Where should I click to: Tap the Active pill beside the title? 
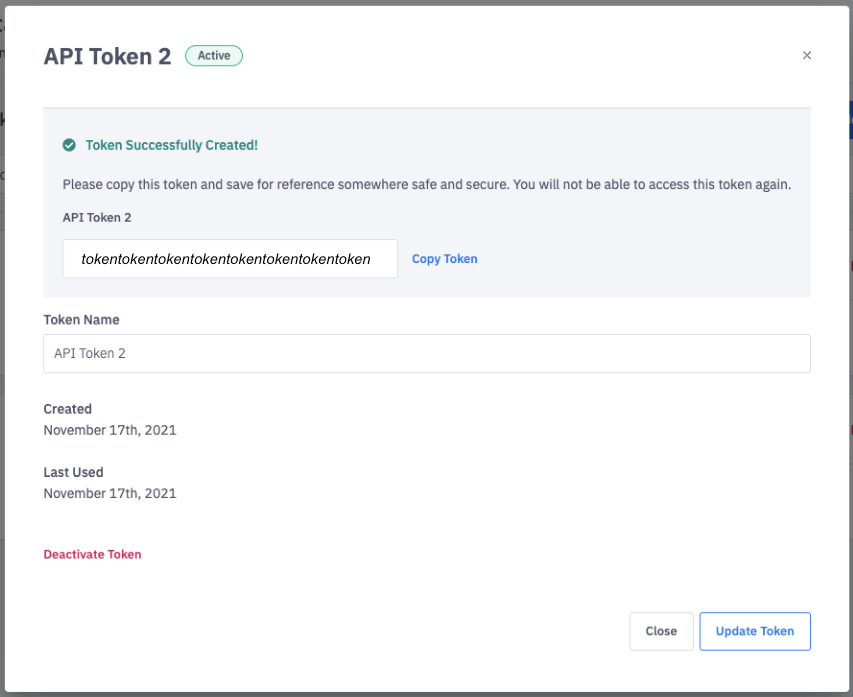coord(213,55)
